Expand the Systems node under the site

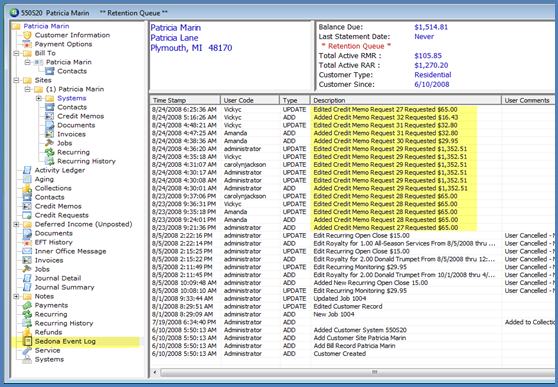pos(39,98)
